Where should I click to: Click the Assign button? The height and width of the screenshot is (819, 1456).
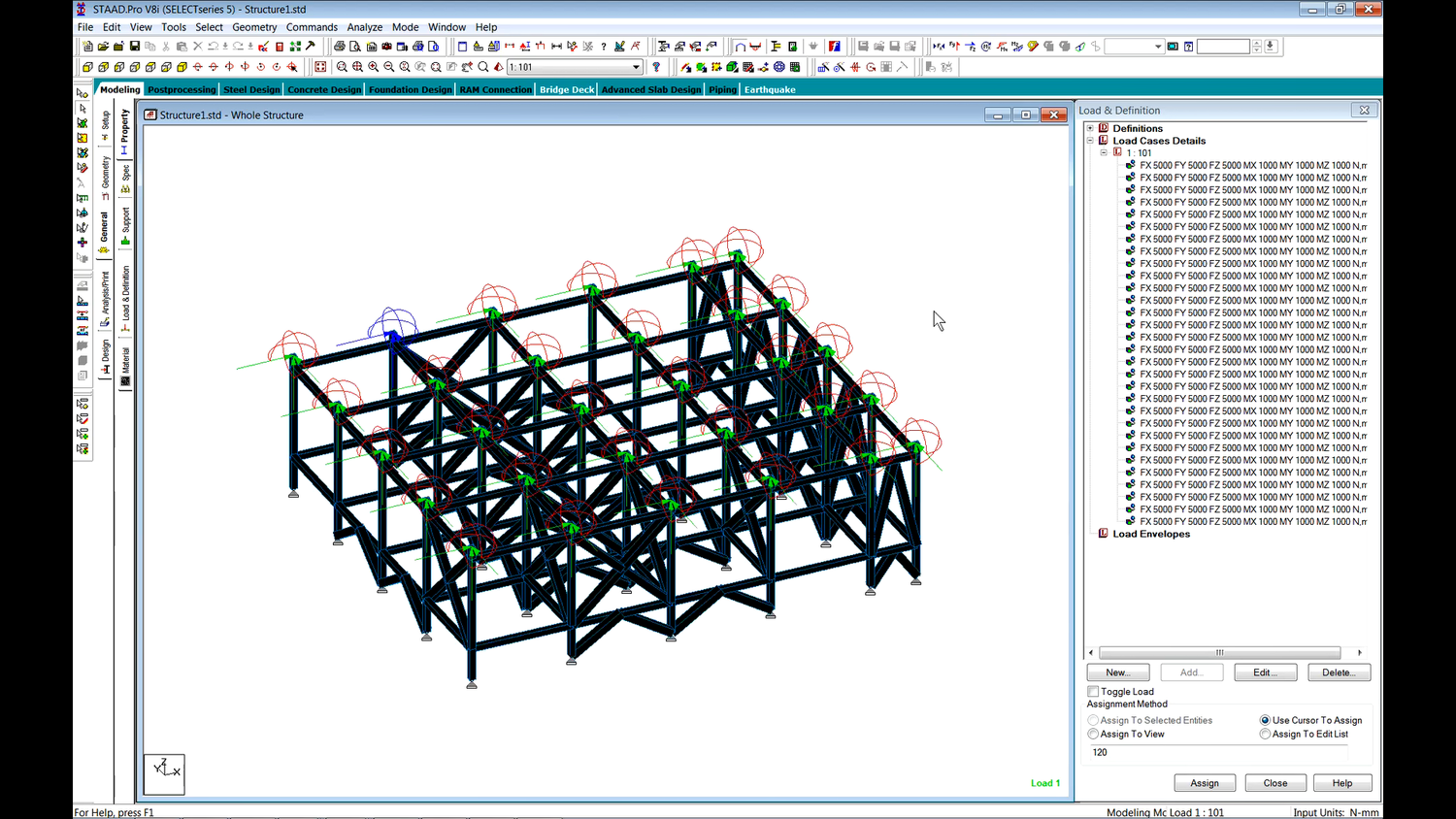[1205, 783]
